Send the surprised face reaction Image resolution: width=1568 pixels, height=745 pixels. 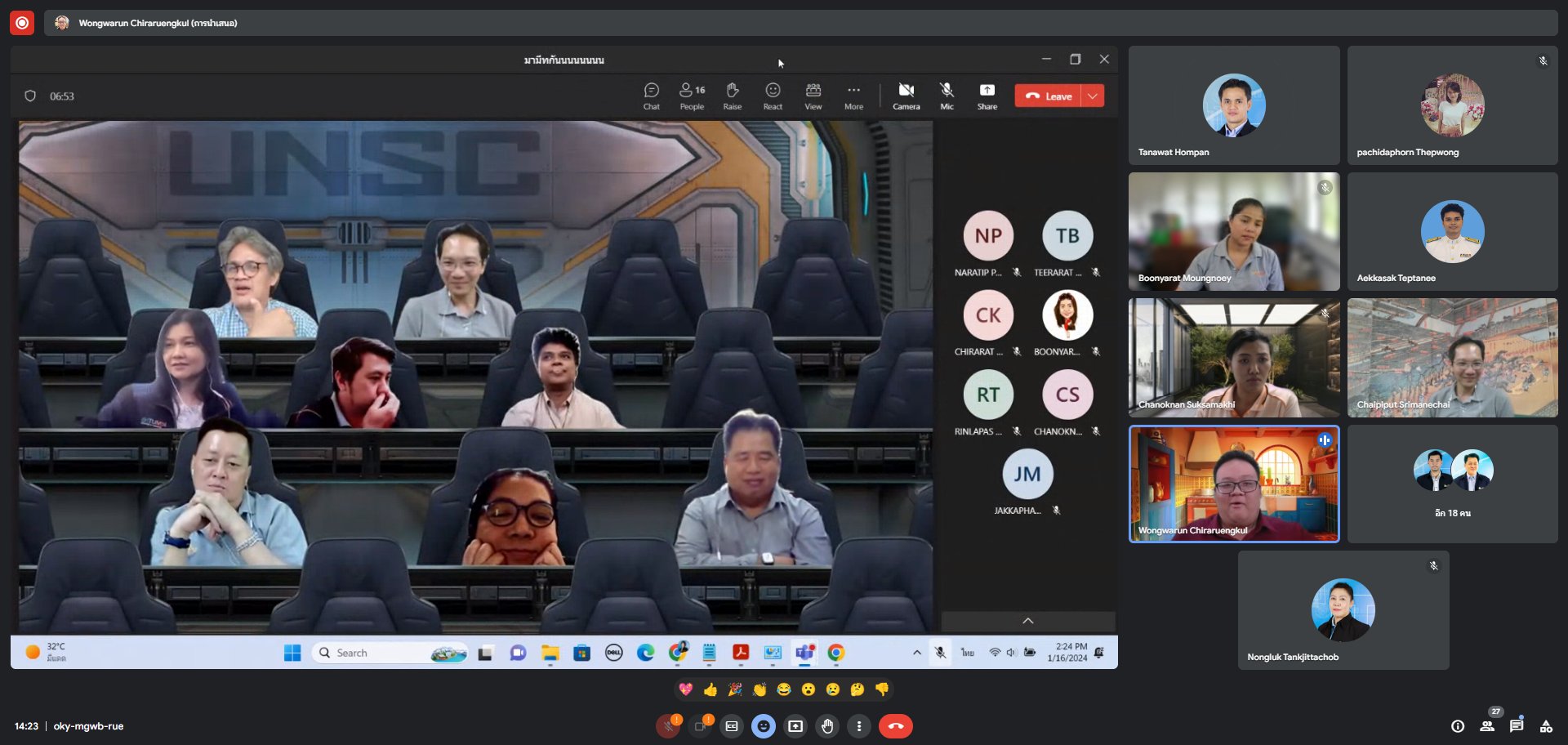click(808, 689)
